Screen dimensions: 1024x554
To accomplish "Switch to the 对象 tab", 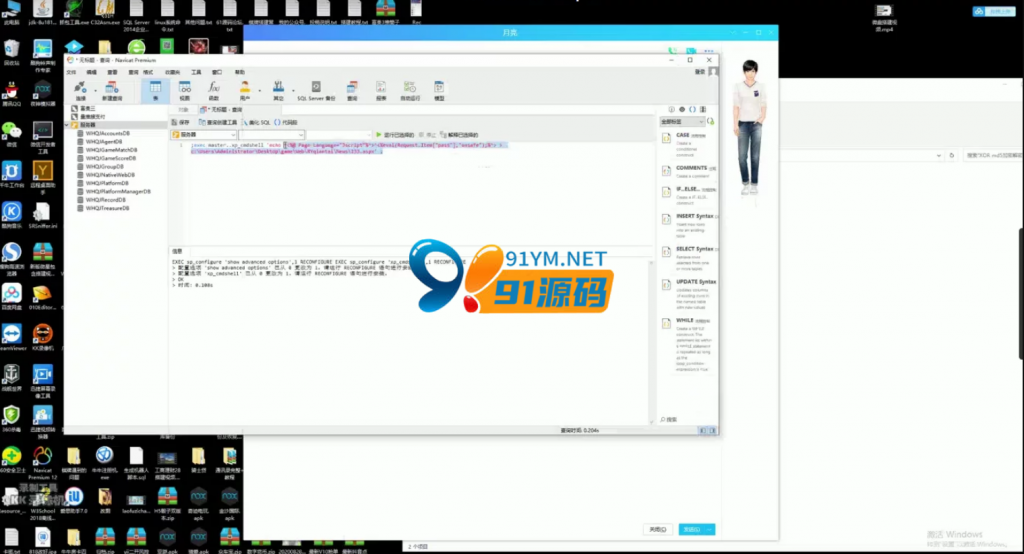I will tap(184, 110).
